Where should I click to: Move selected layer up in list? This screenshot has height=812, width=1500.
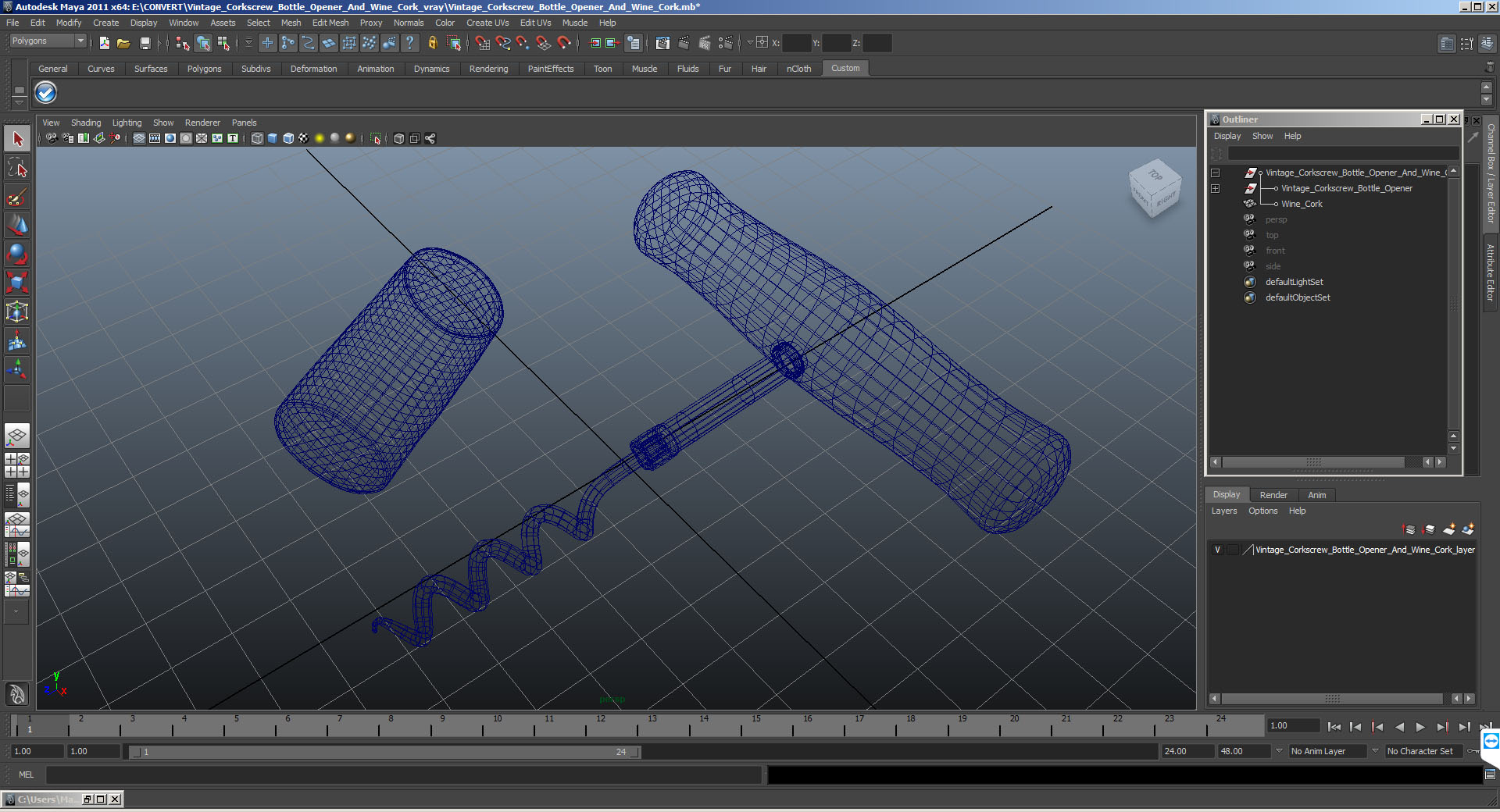[x=1409, y=529]
